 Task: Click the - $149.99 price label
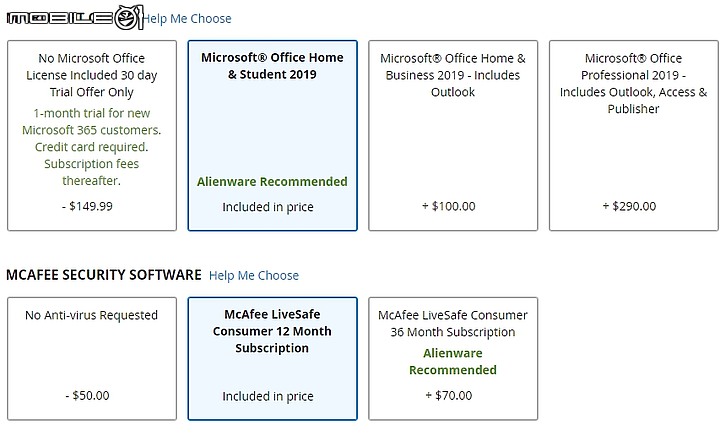(x=87, y=206)
